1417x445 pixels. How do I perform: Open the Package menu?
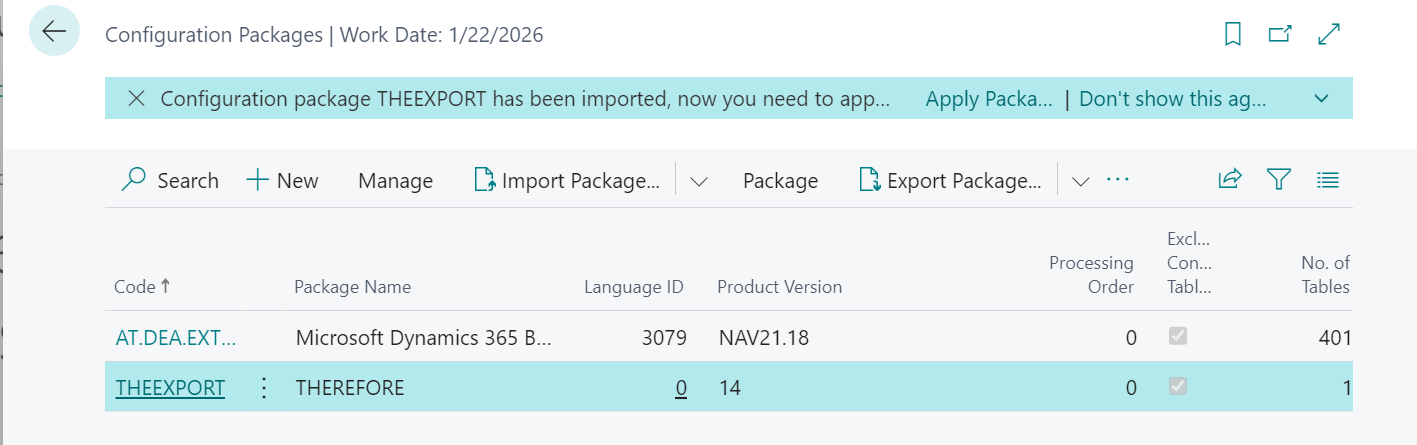click(x=780, y=181)
